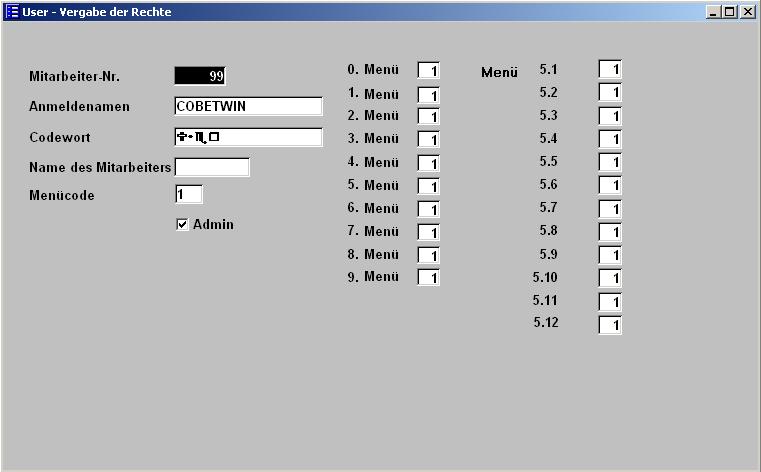
Task: Focus the Menü 5.7 rights field
Action: pos(610,208)
